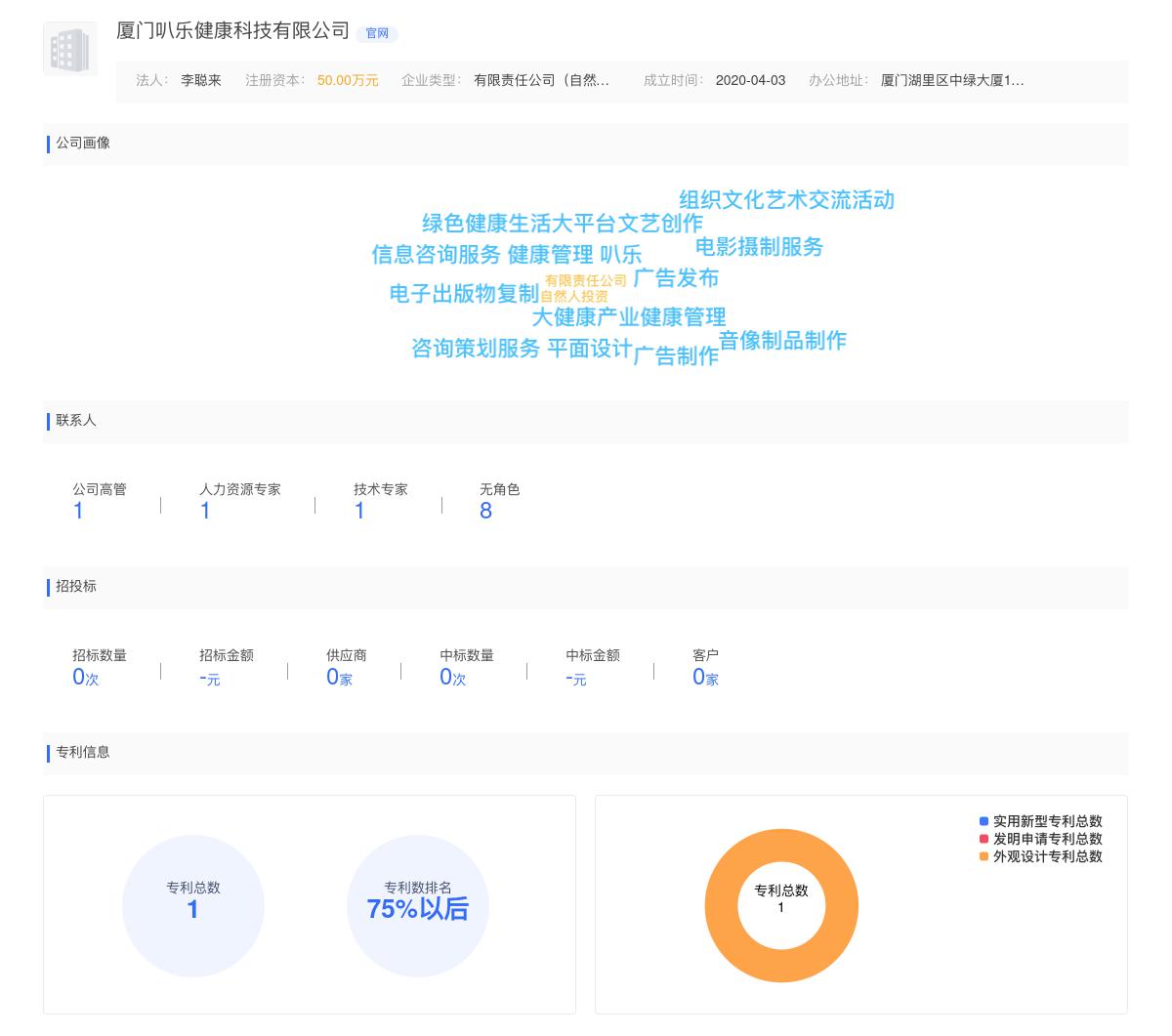1172x1036 pixels.
Task: Click word cloud tag 大健康产业
Action: (585, 317)
